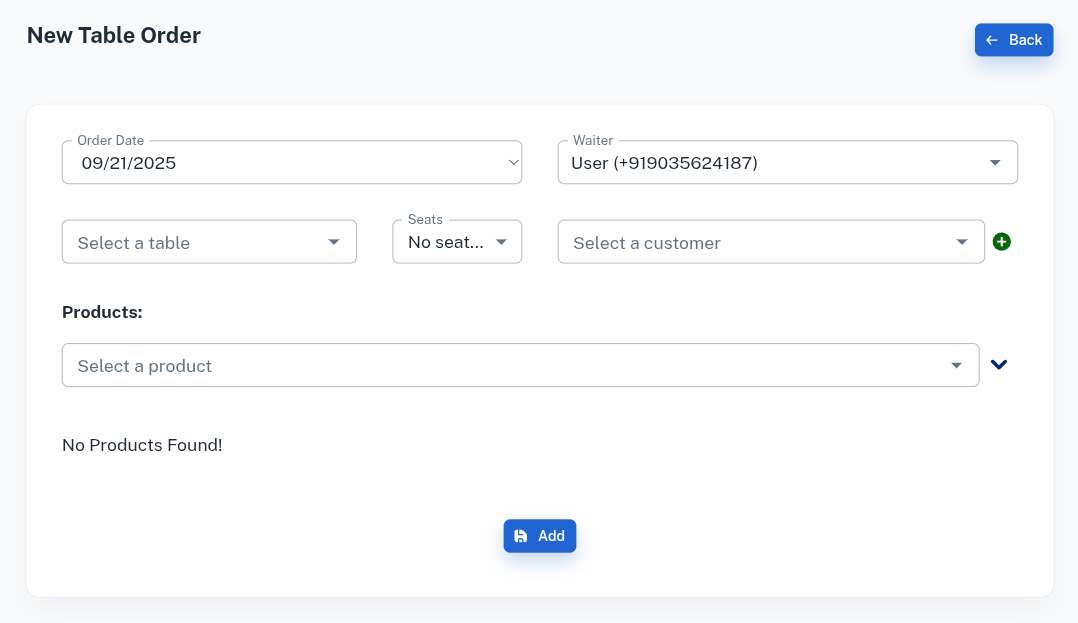The image size is (1078, 623).
Task: Click the dark blue chevron beside product field
Action: point(998,365)
